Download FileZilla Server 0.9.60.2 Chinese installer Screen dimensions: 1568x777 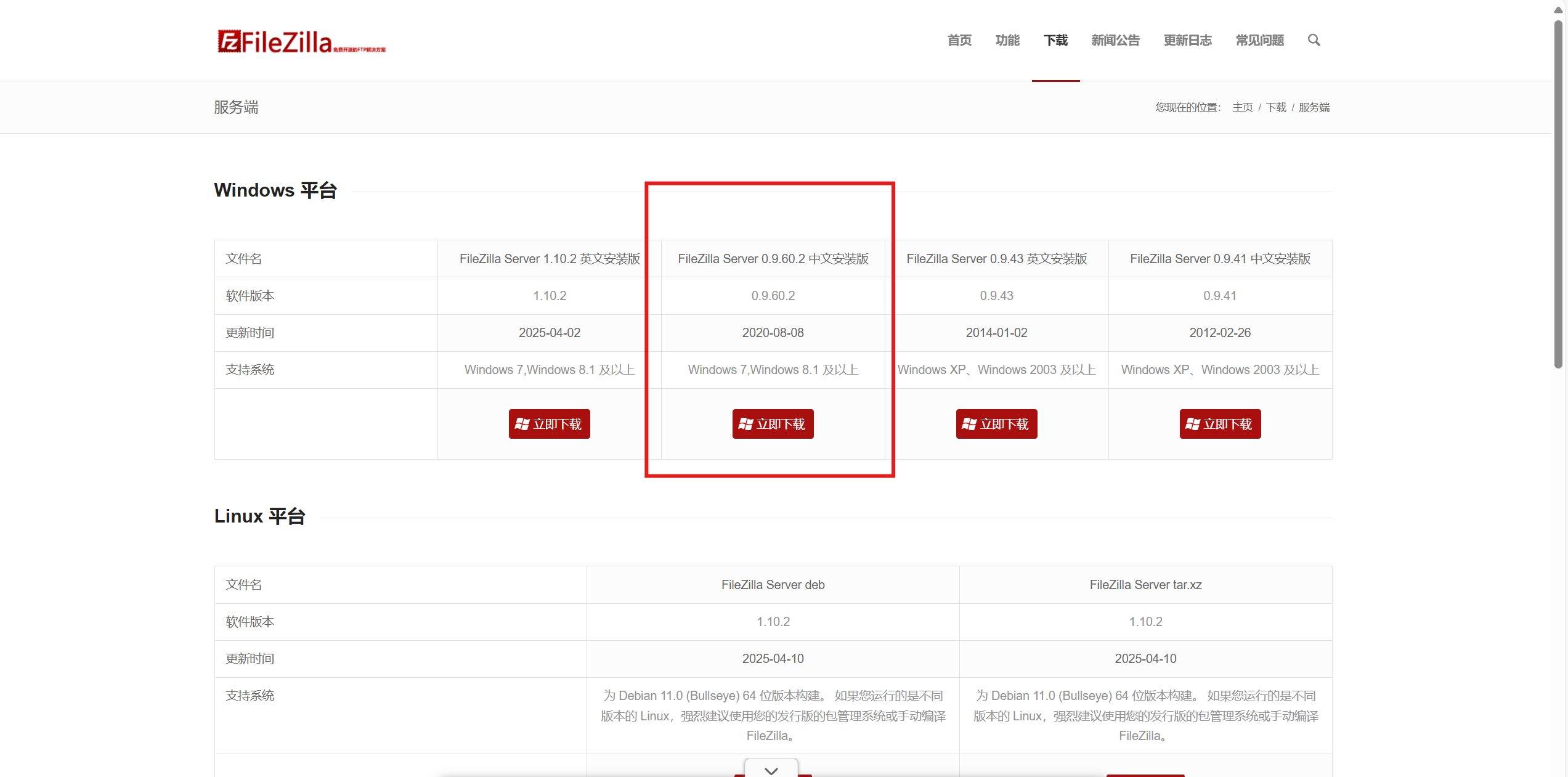tap(773, 424)
